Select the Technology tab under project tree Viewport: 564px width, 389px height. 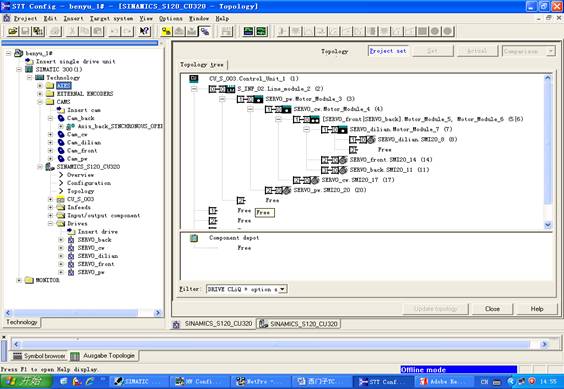[x=22, y=322]
